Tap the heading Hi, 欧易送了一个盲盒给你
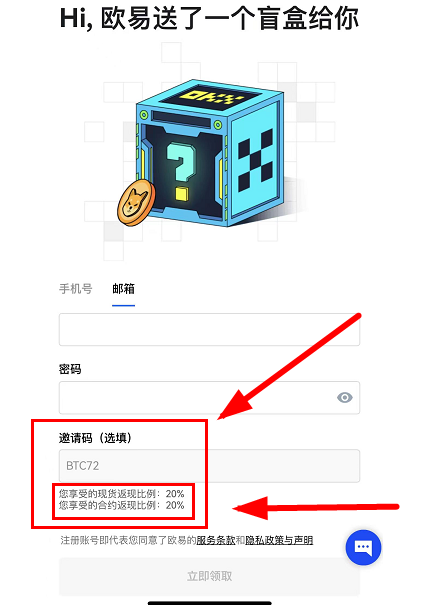Image resolution: width=432 pixels, height=605 pixels. tap(209, 18)
